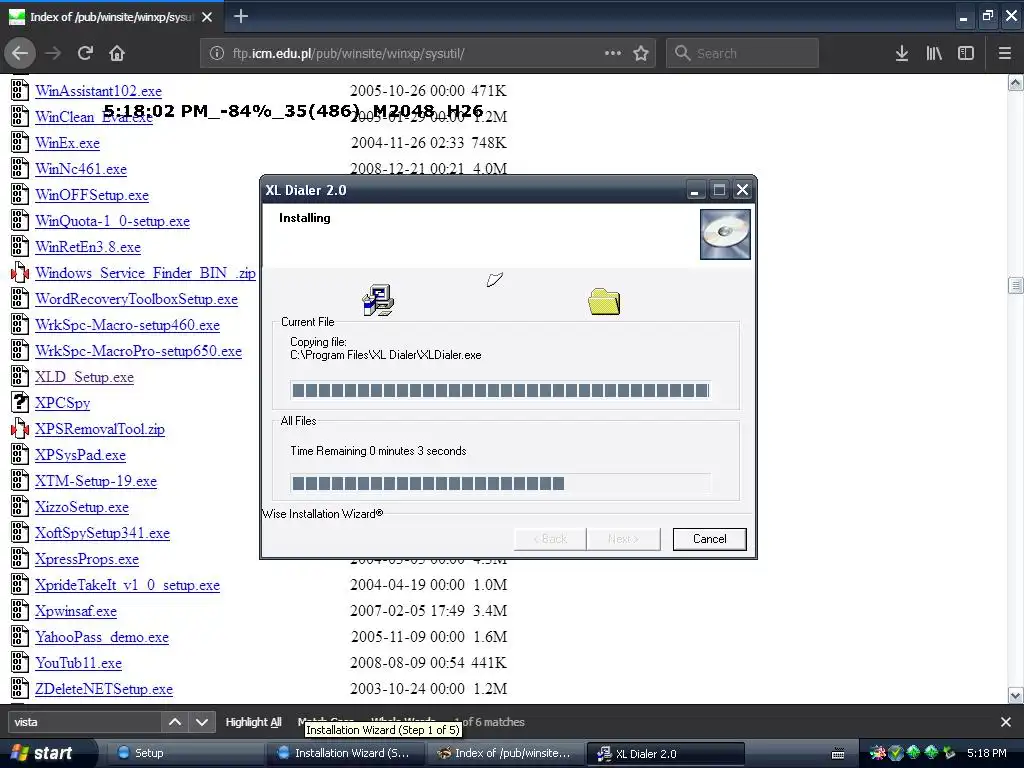1024x768 pixels.
Task: Click page scrollbar down arrow
Action: pyautogui.click(x=1016, y=695)
